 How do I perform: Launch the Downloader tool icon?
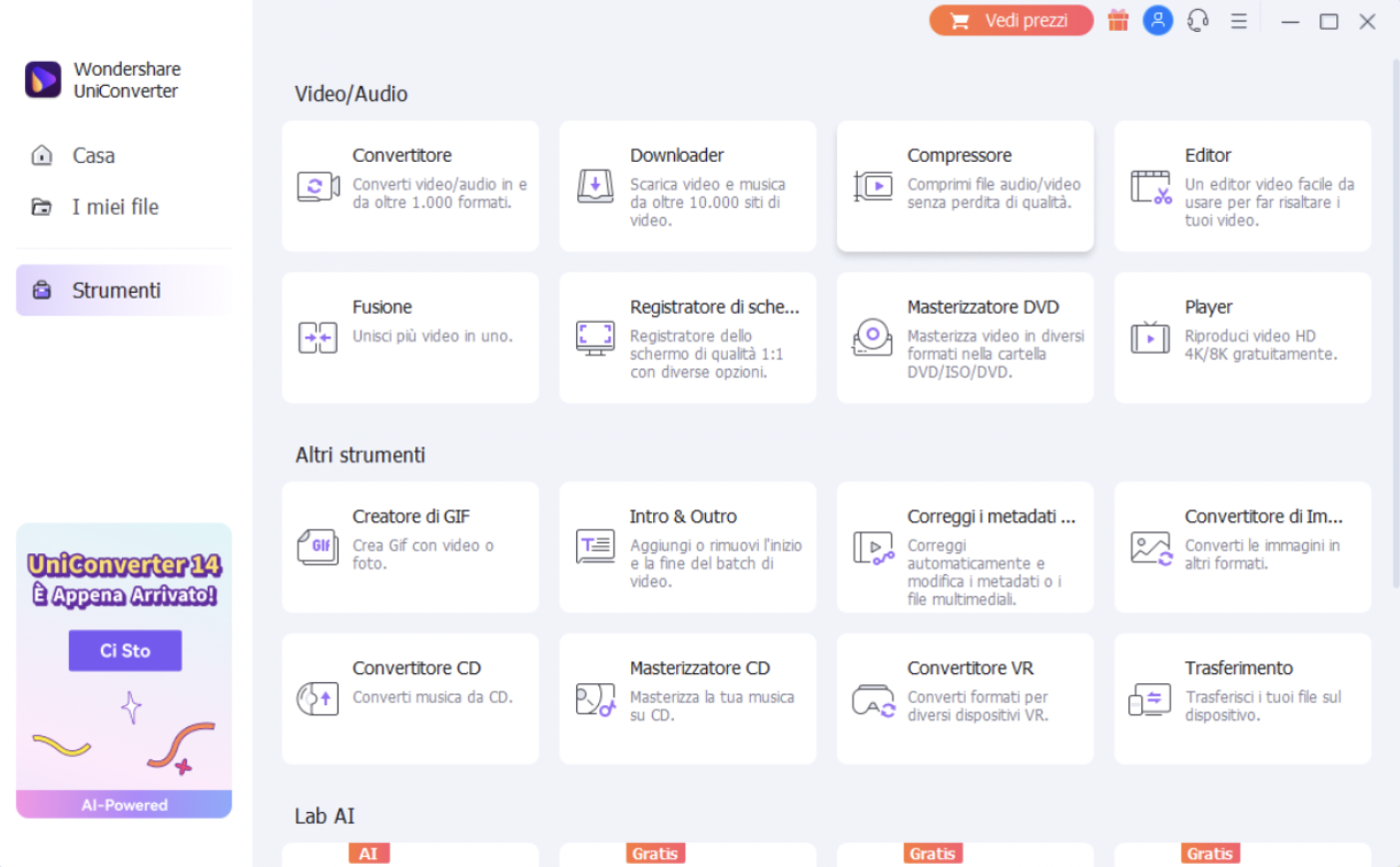point(595,187)
